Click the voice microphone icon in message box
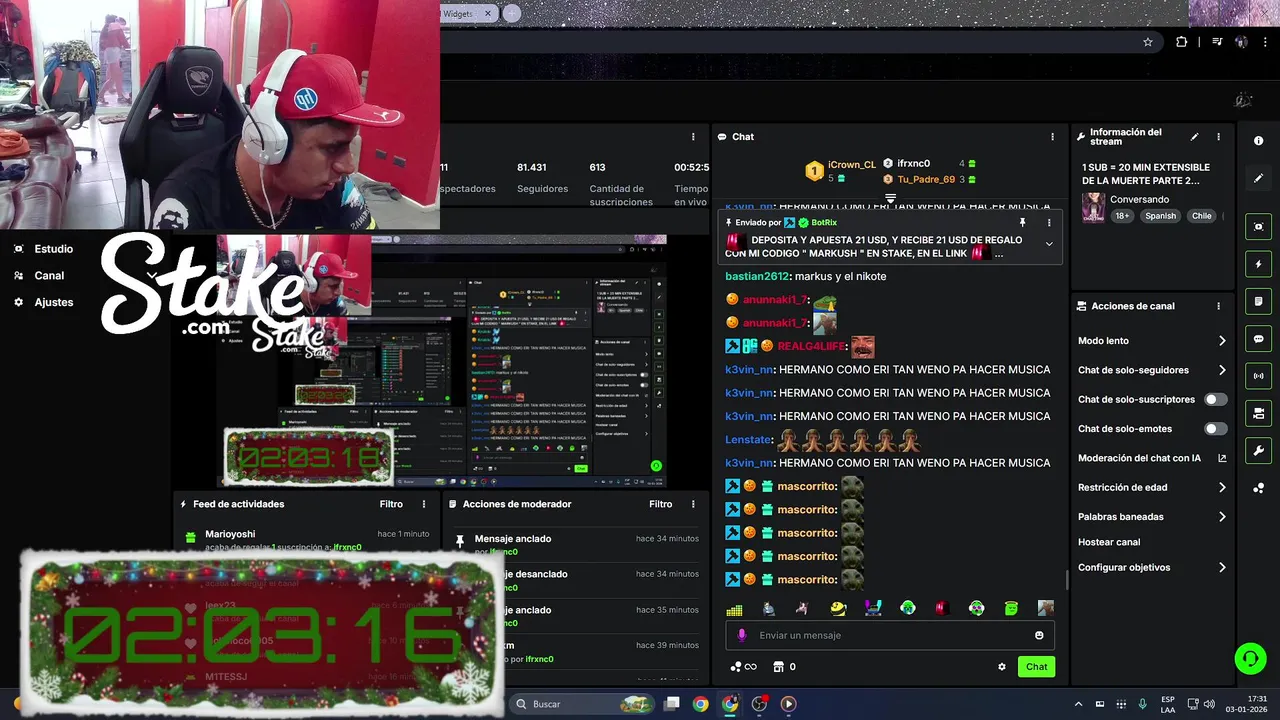1280x720 pixels. click(741, 635)
